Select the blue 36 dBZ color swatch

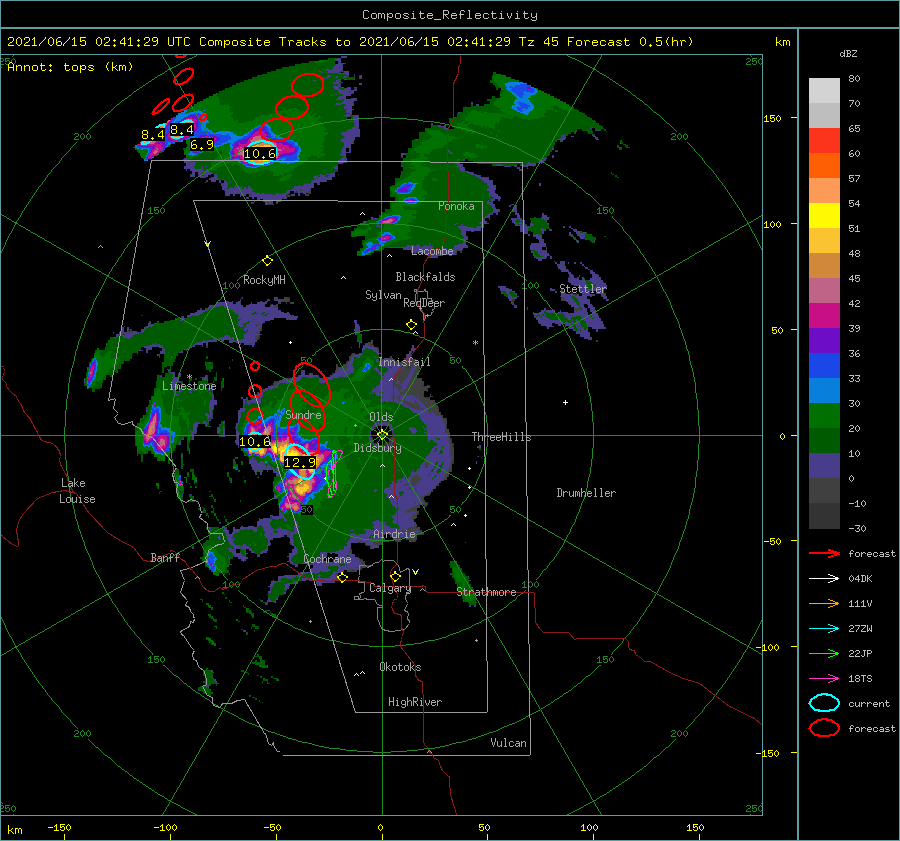(x=824, y=365)
